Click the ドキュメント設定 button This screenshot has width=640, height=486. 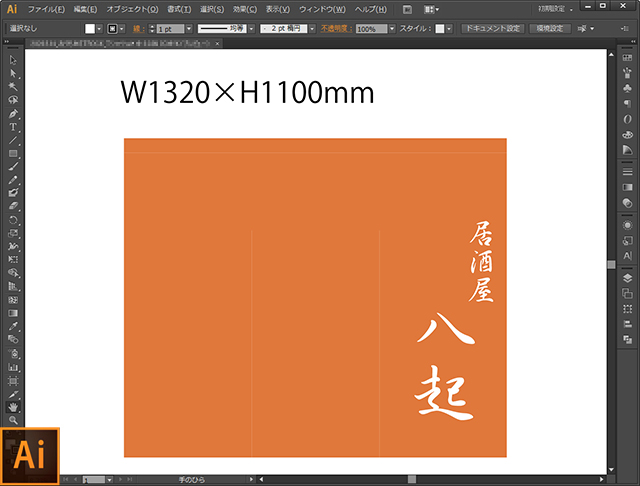coord(493,29)
